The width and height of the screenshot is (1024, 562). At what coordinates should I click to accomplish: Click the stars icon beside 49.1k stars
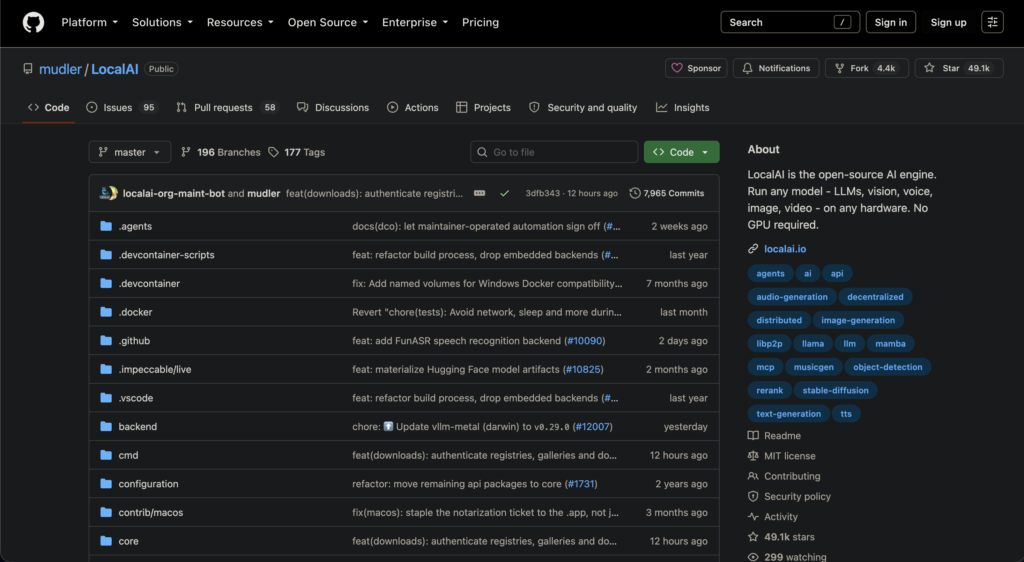pyautogui.click(x=753, y=537)
